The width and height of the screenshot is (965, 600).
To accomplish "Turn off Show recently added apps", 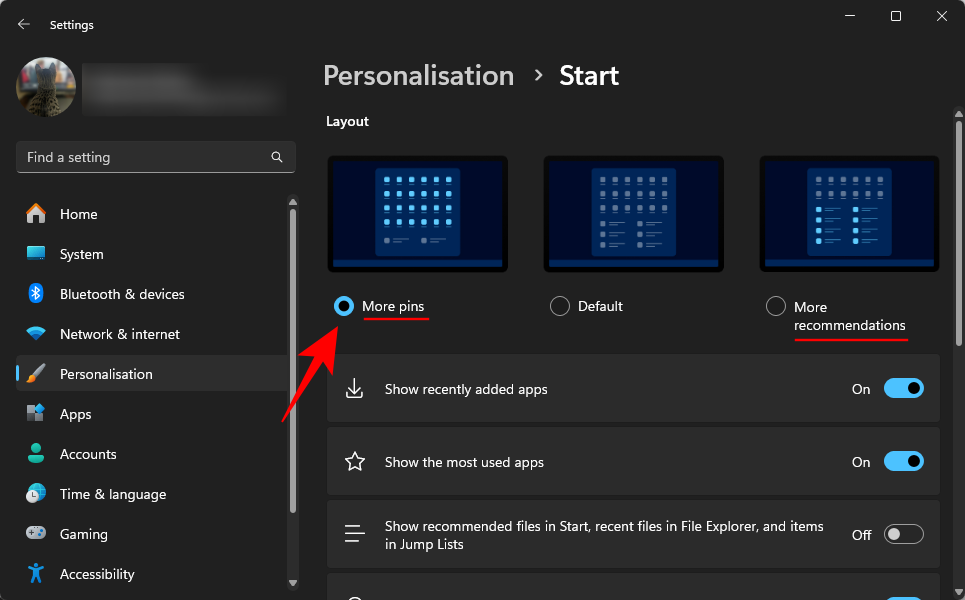I will coord(903,388).
